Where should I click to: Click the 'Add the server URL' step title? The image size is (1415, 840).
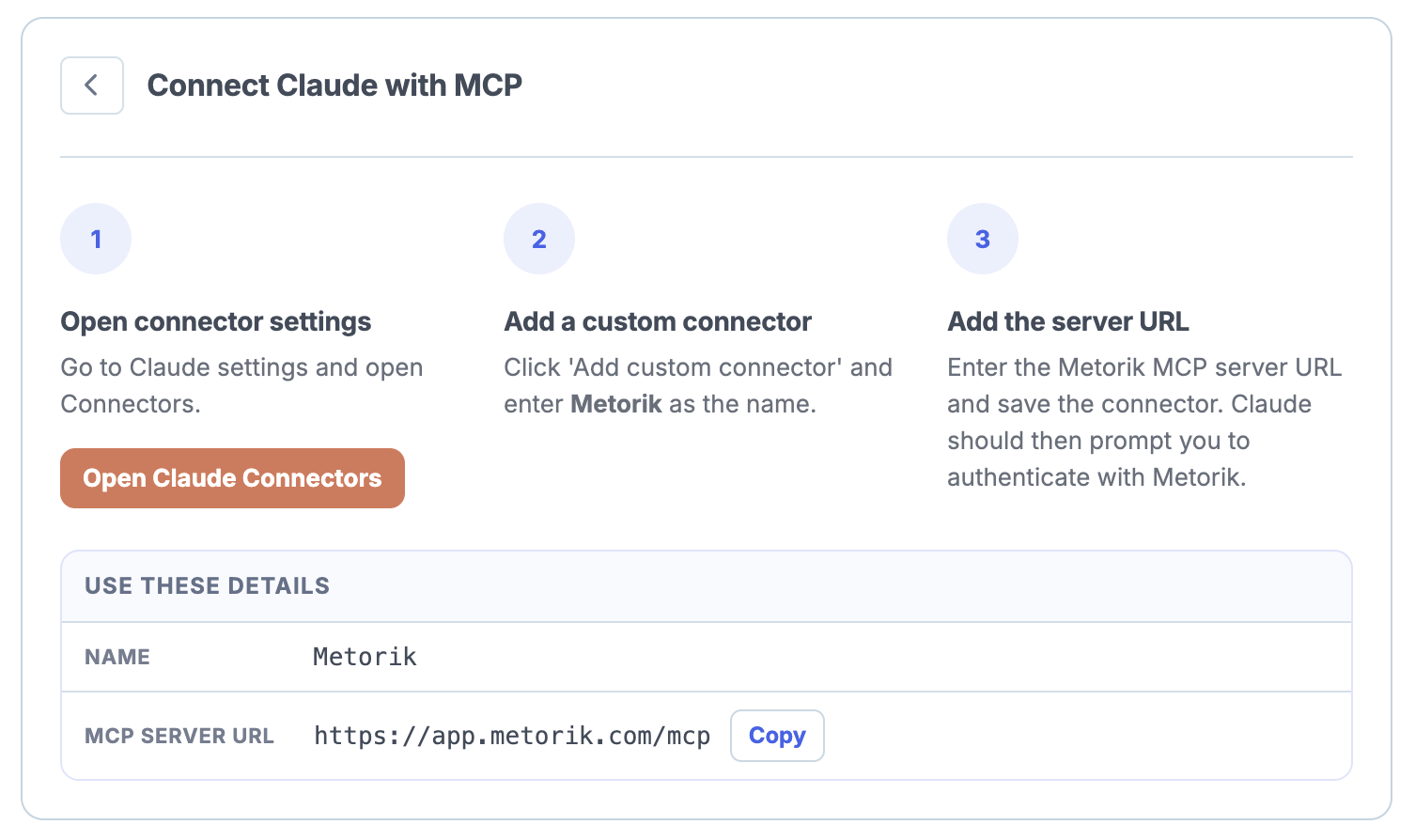pyautogui.click(x=1068, y=321)
